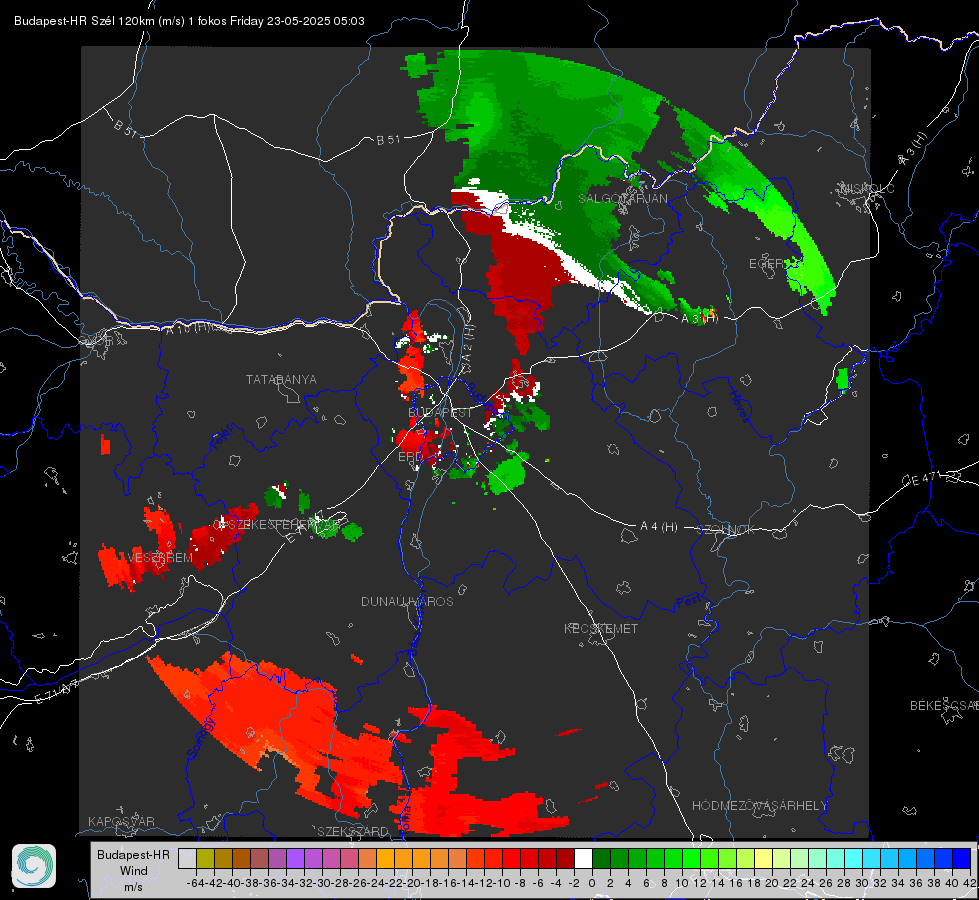Image resolution: width=979 pixels, height=900 pixels.
Task: Click the small green radar echo near the eastern border
Action: tap(842, 379)
